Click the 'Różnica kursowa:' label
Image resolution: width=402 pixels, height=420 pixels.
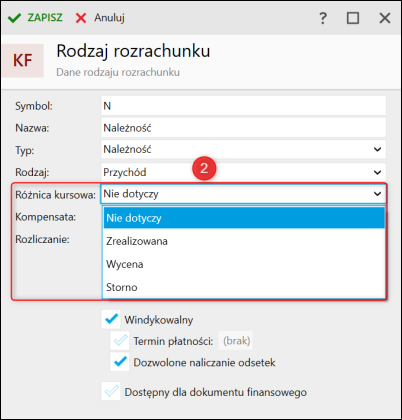(55, 195)
